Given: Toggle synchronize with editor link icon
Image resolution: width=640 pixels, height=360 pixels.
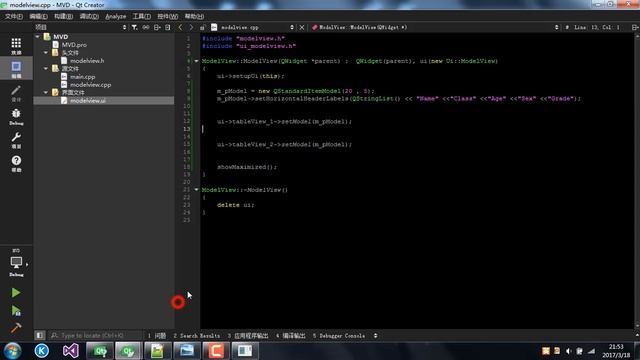Looking at the screenshot, I should pyautogui.click(x=146, y=27).
